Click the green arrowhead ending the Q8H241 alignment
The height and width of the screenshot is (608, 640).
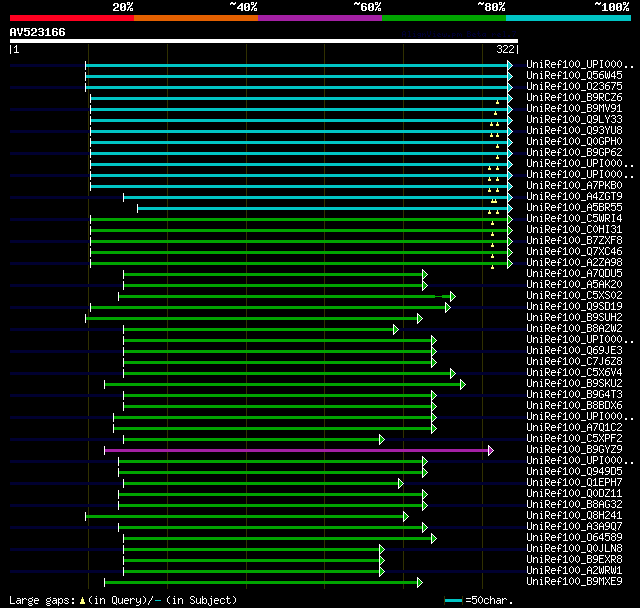point(406,517)
